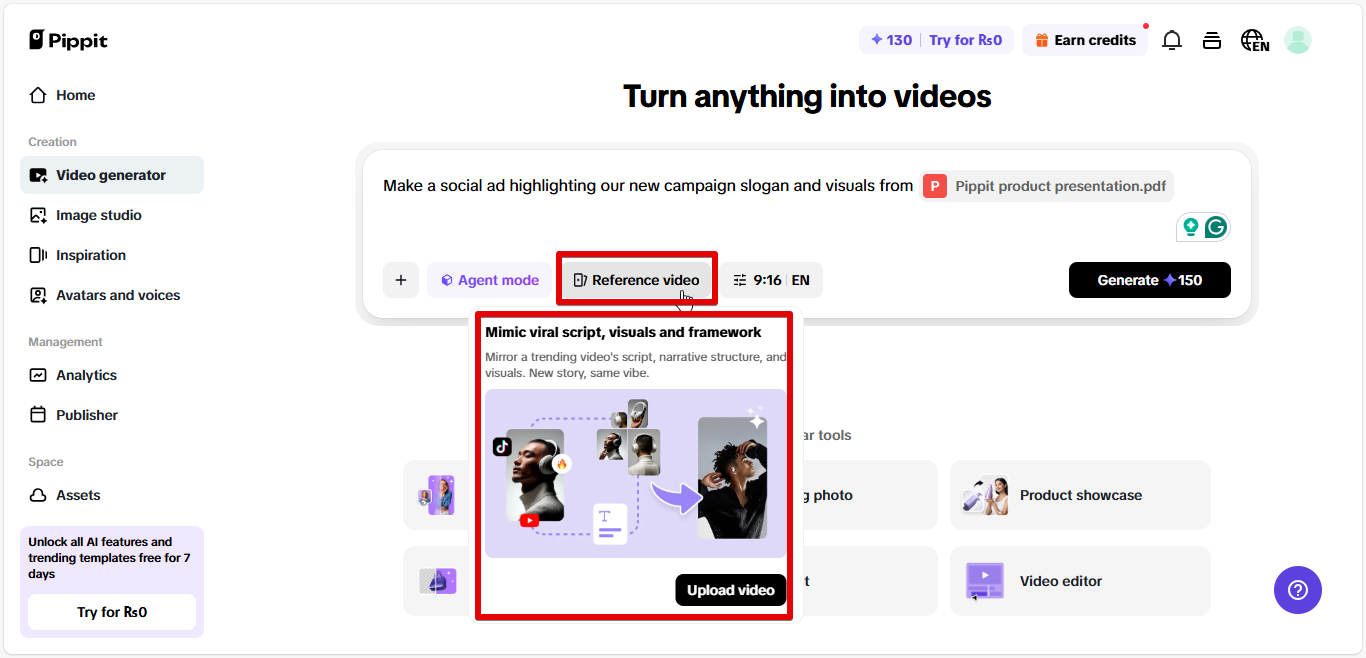Open the language globe EN icon
Image resolution: width=1366 pixels, height=658 pixels.
coord(1254,40)
